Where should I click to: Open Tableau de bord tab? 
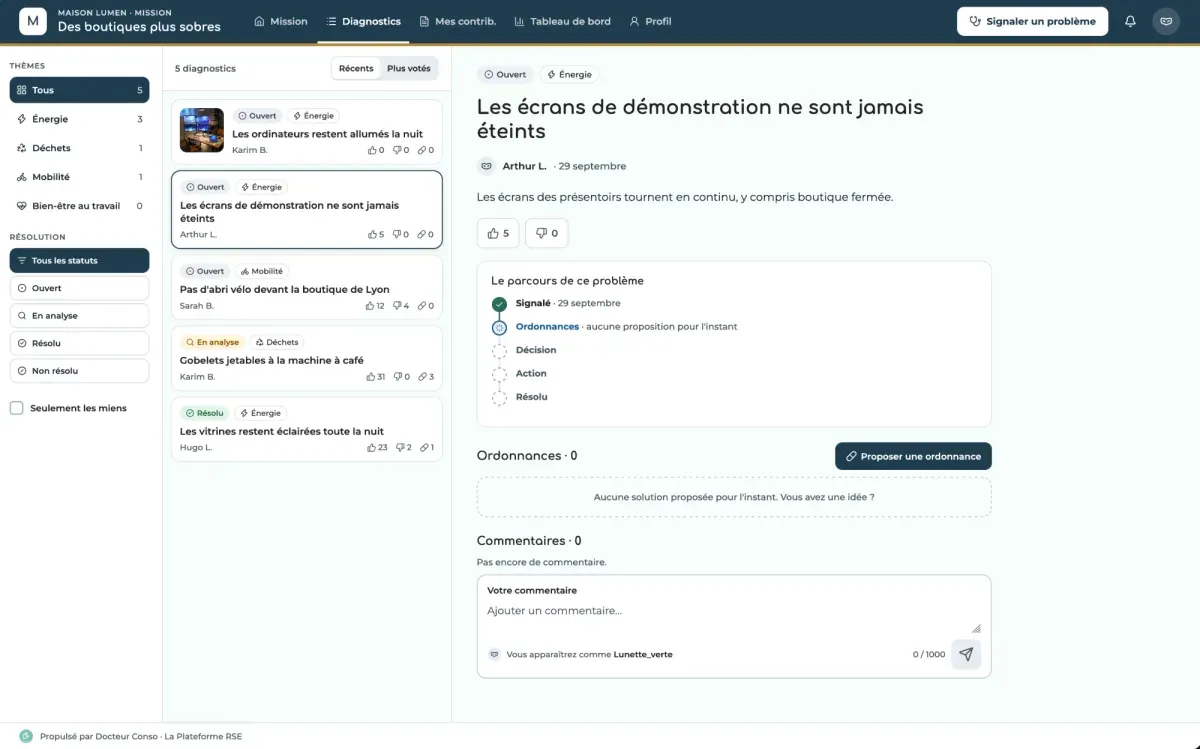pyautogui.click(x=561, y=21)
